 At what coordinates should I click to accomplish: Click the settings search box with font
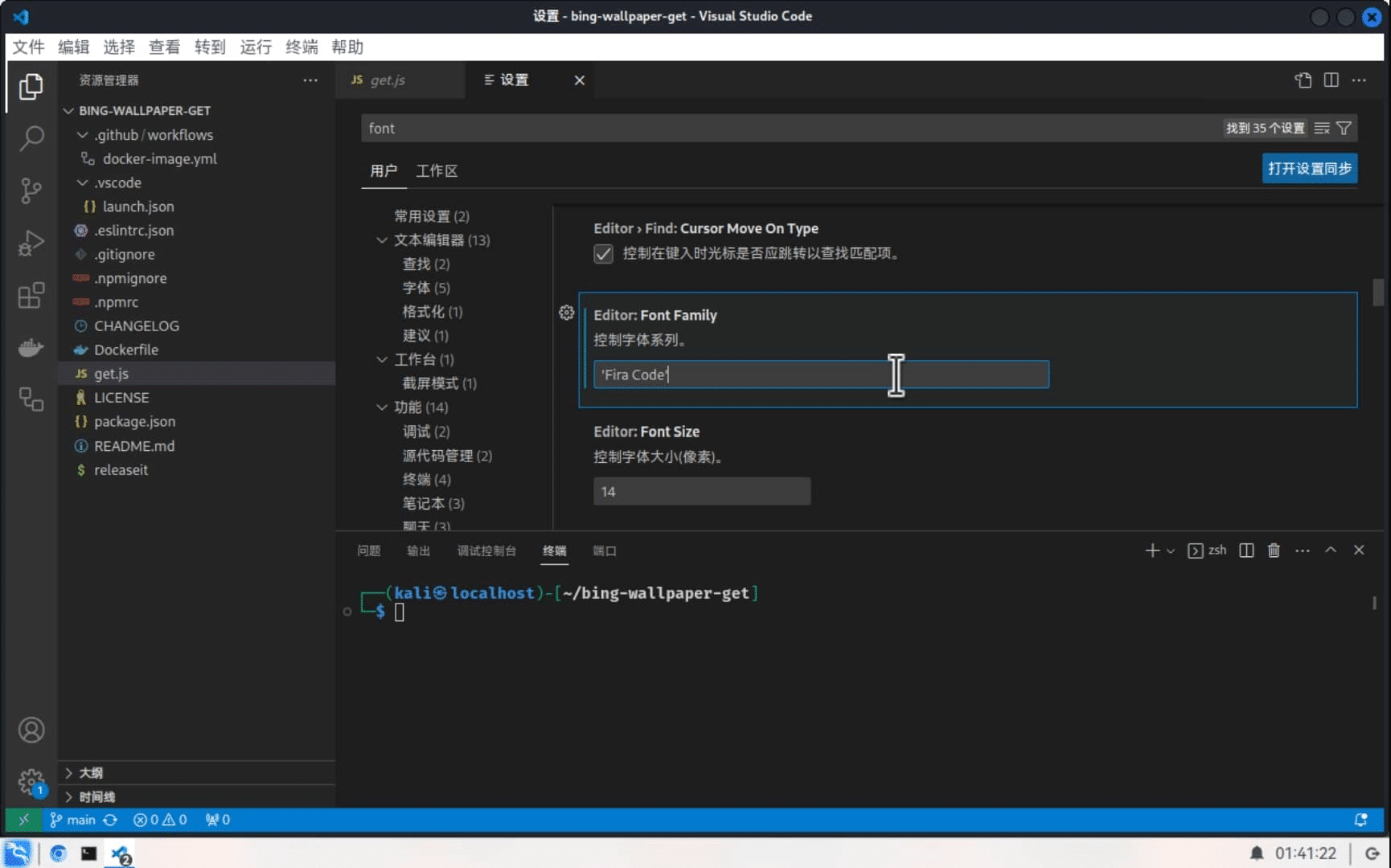tap(788, 128)
